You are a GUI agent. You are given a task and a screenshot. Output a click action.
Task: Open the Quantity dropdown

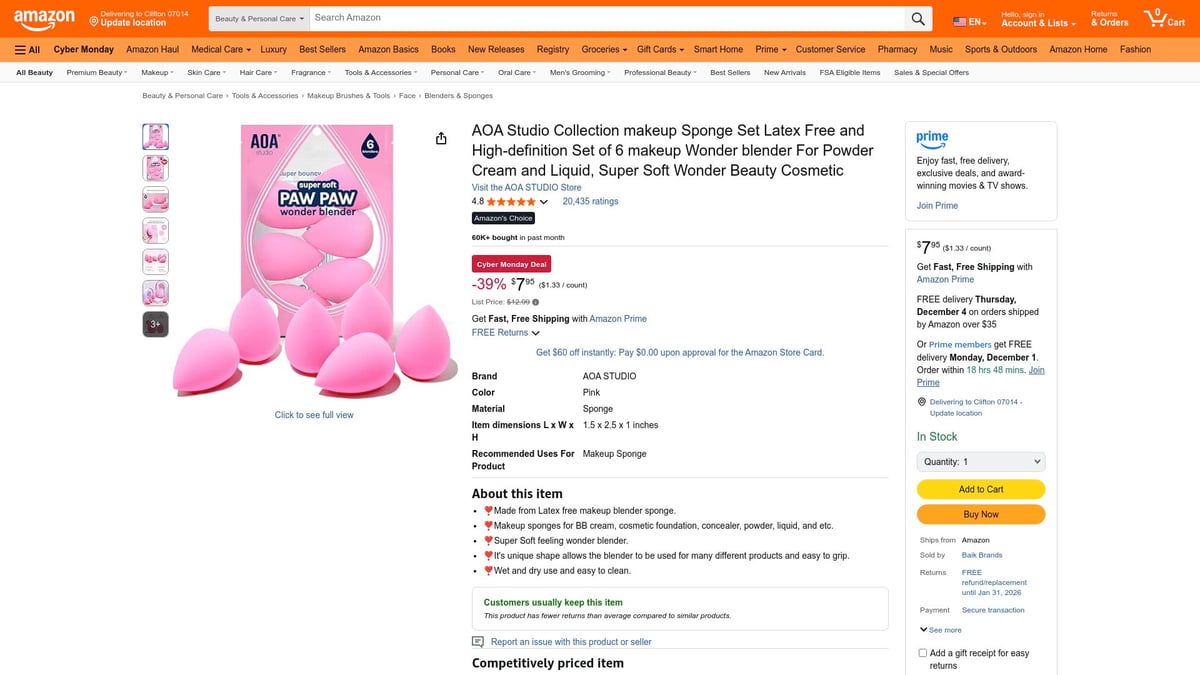pyautogui.click(x=980, y=461)
